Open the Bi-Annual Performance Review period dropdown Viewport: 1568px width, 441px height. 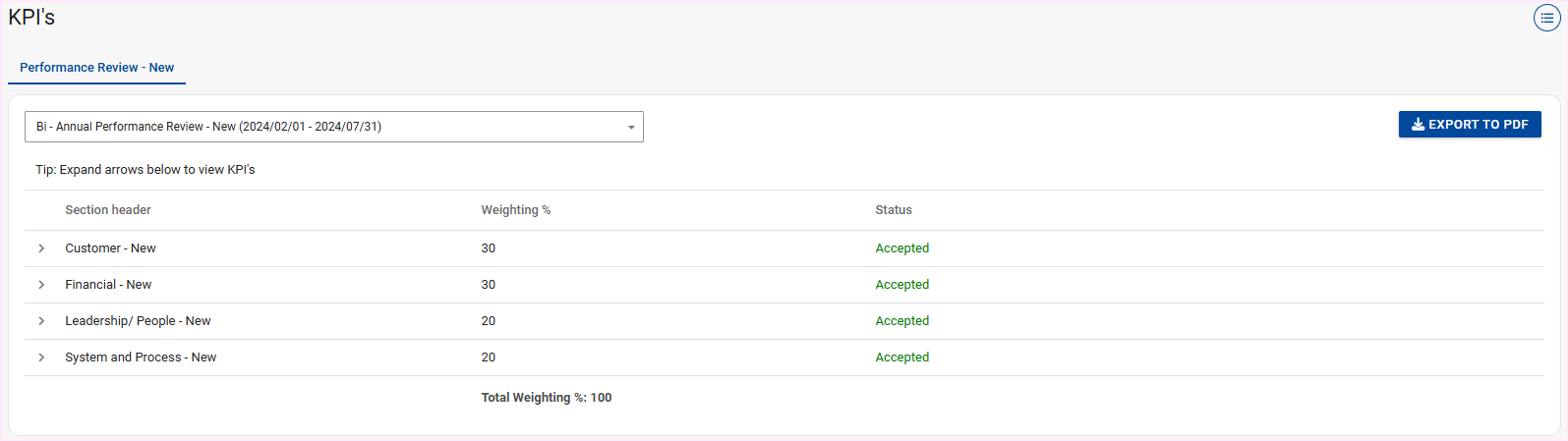[333, 127]
